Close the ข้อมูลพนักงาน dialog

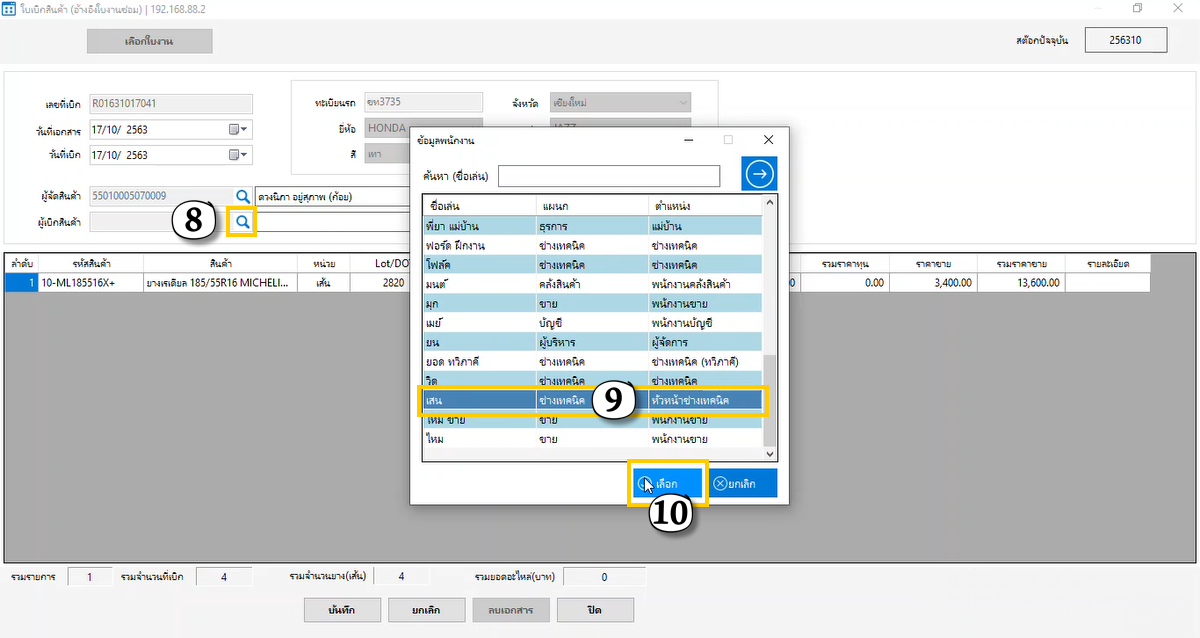(768, 140)
